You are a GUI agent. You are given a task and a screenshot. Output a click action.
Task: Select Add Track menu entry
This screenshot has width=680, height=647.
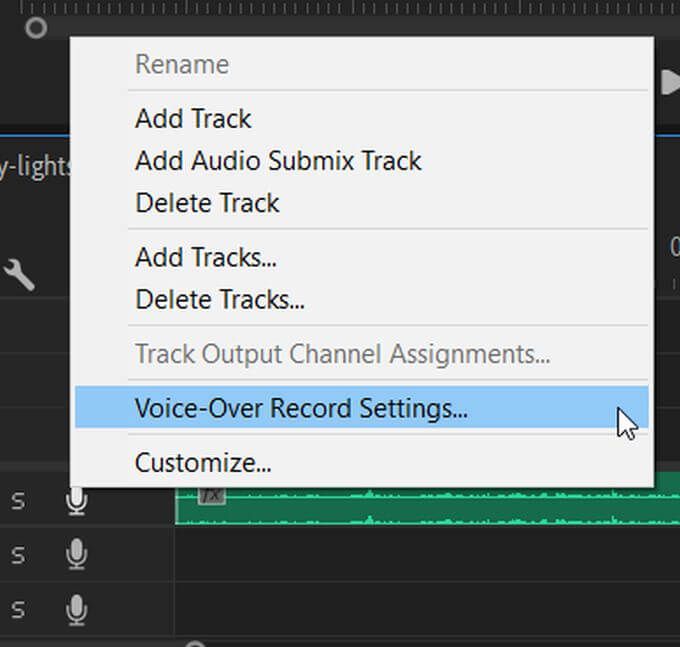point(362,118)
